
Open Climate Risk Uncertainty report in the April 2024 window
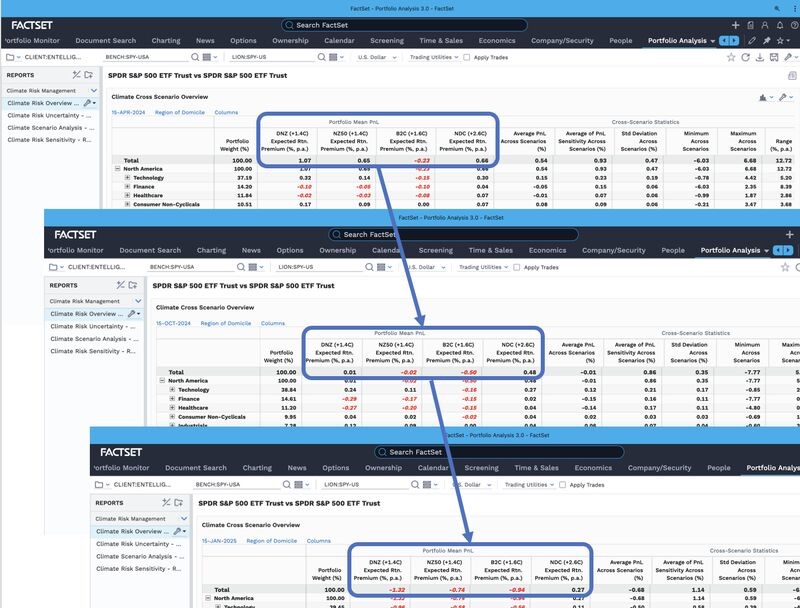[x=49, y=115]
